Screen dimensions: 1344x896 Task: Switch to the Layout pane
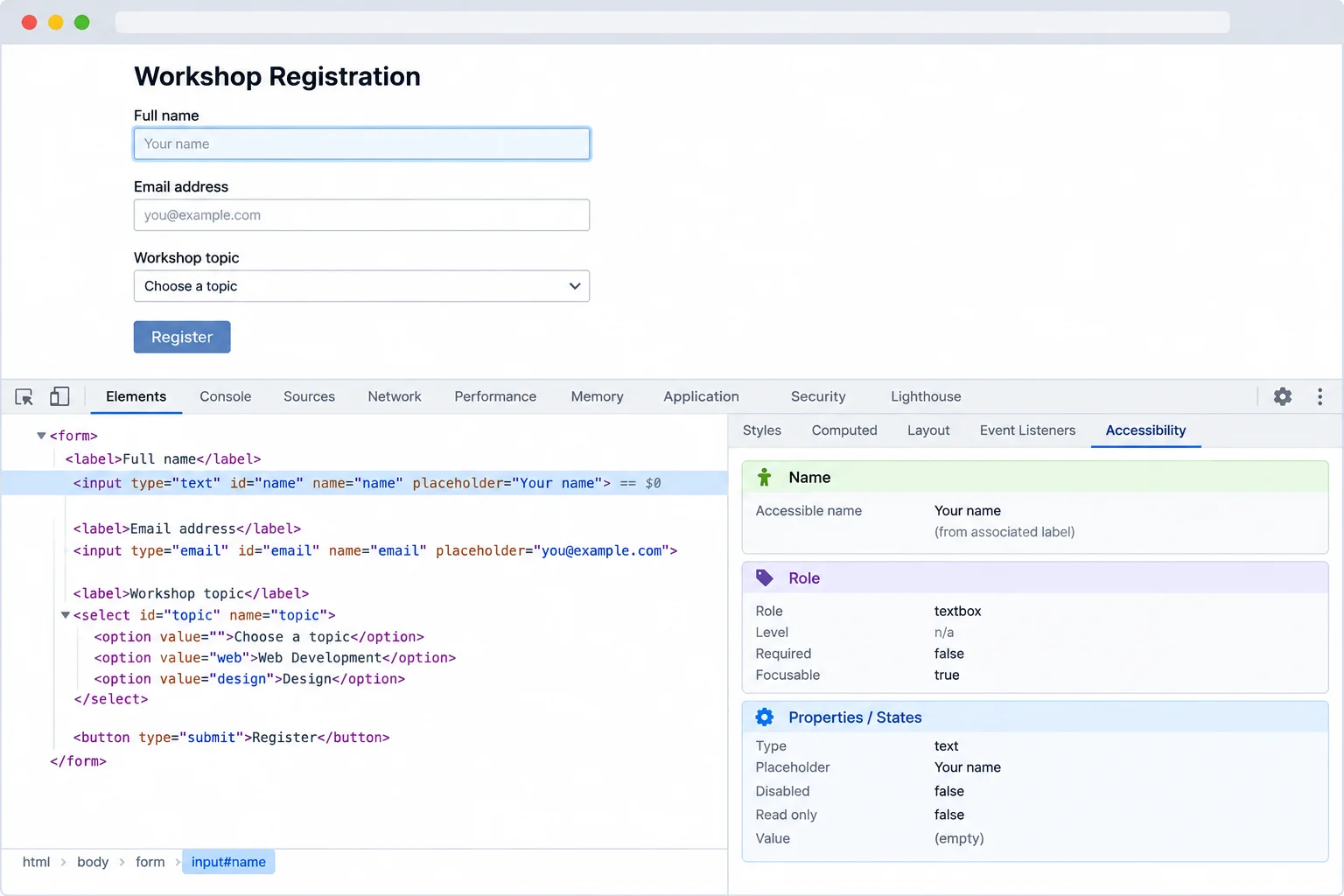pos(928,430)
